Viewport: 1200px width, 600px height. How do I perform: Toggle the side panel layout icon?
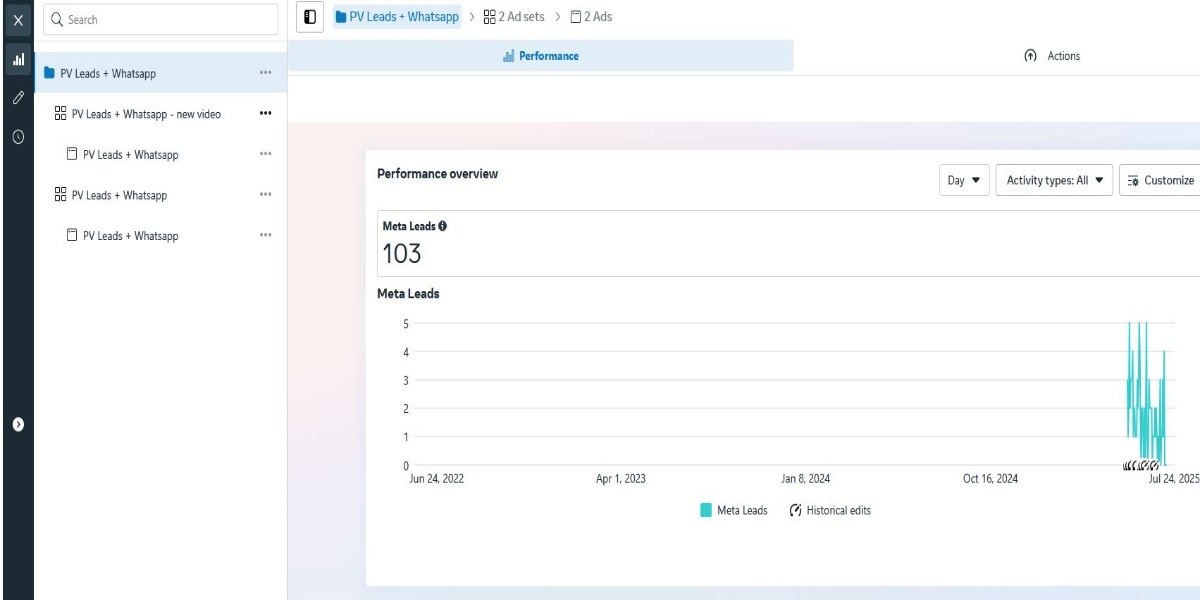(310, 17)
